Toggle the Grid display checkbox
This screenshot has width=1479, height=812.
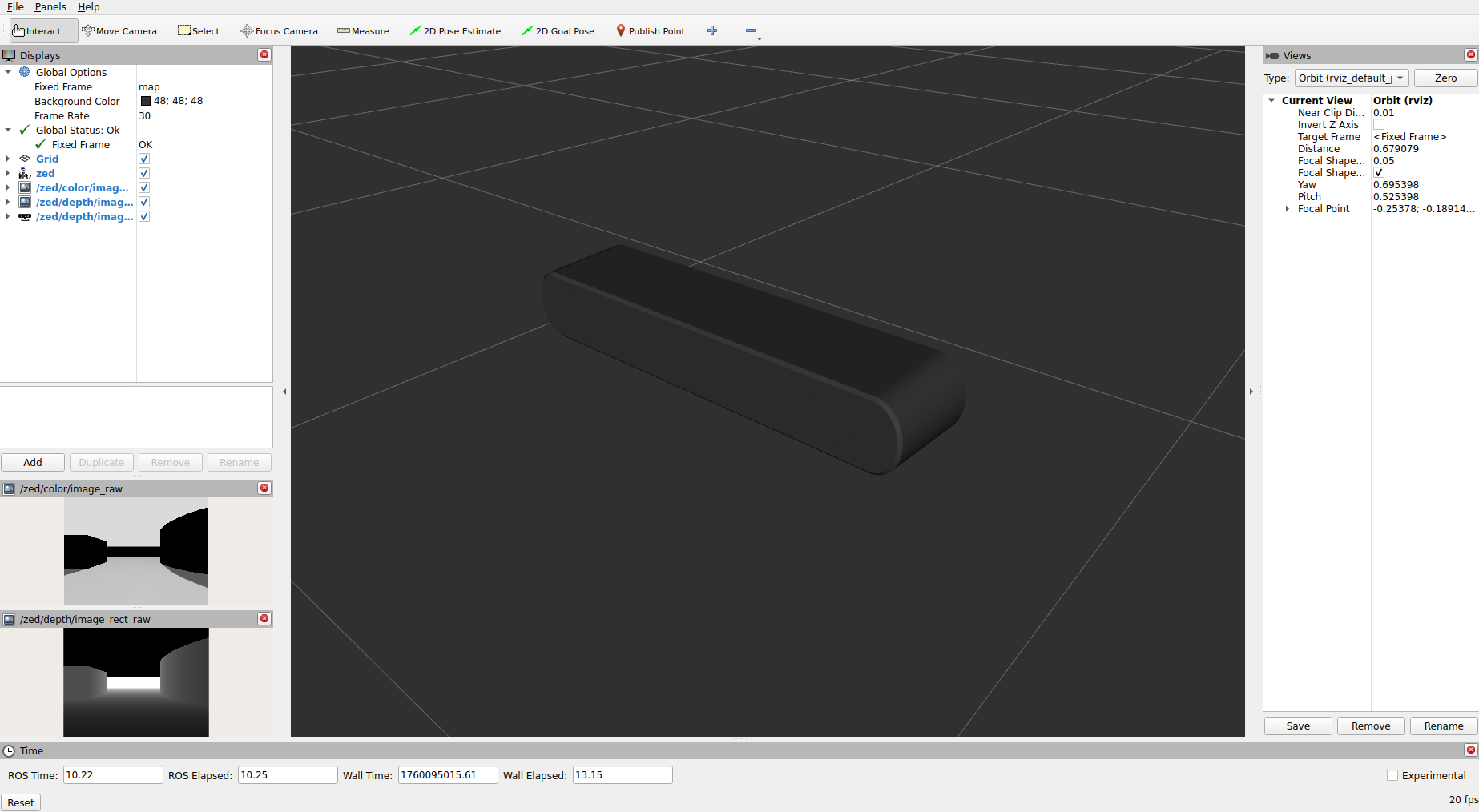point(144,159)
